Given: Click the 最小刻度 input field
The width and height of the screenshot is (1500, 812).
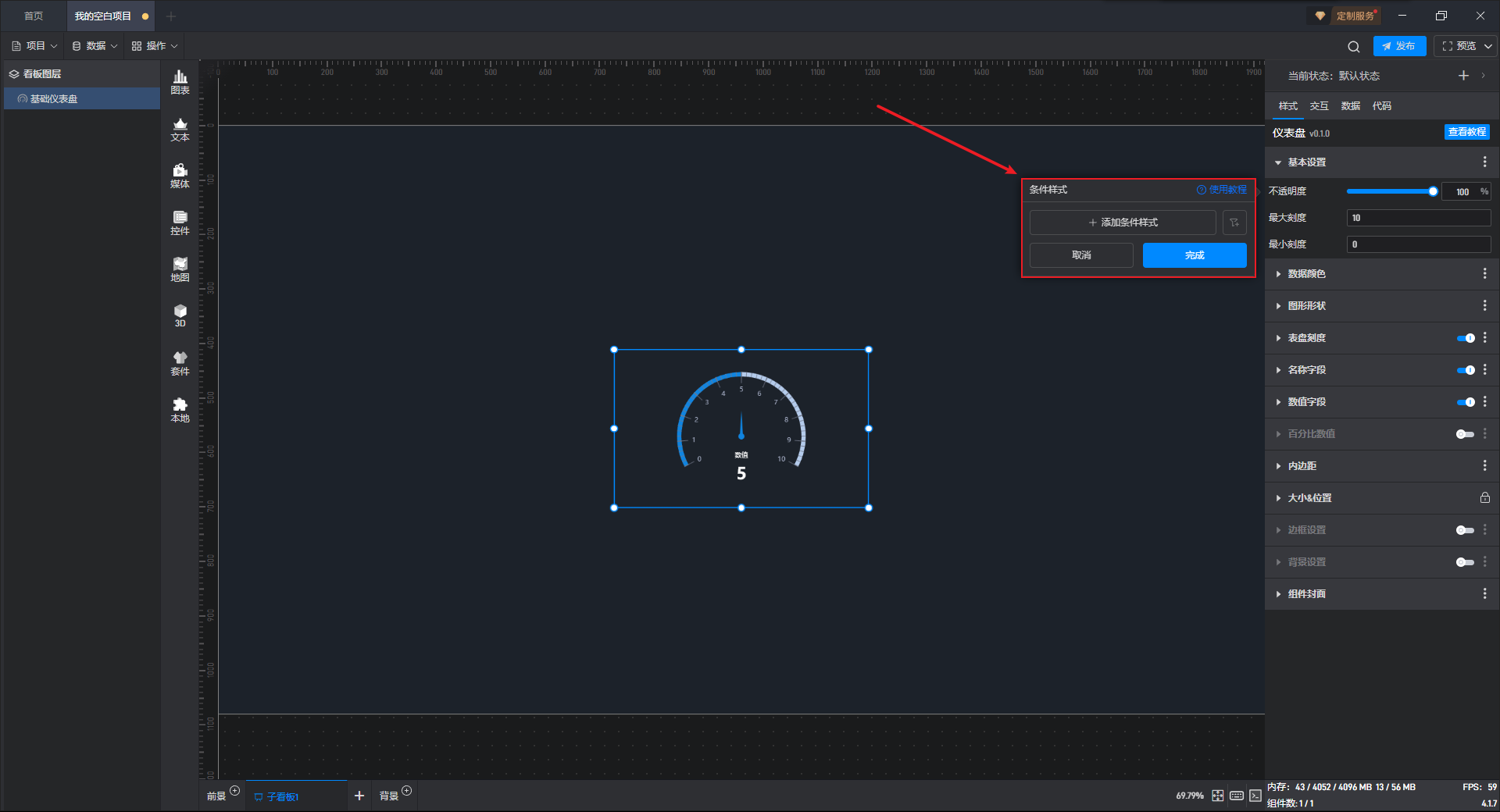Looking at the screenshot, I should pos(1419,244).
